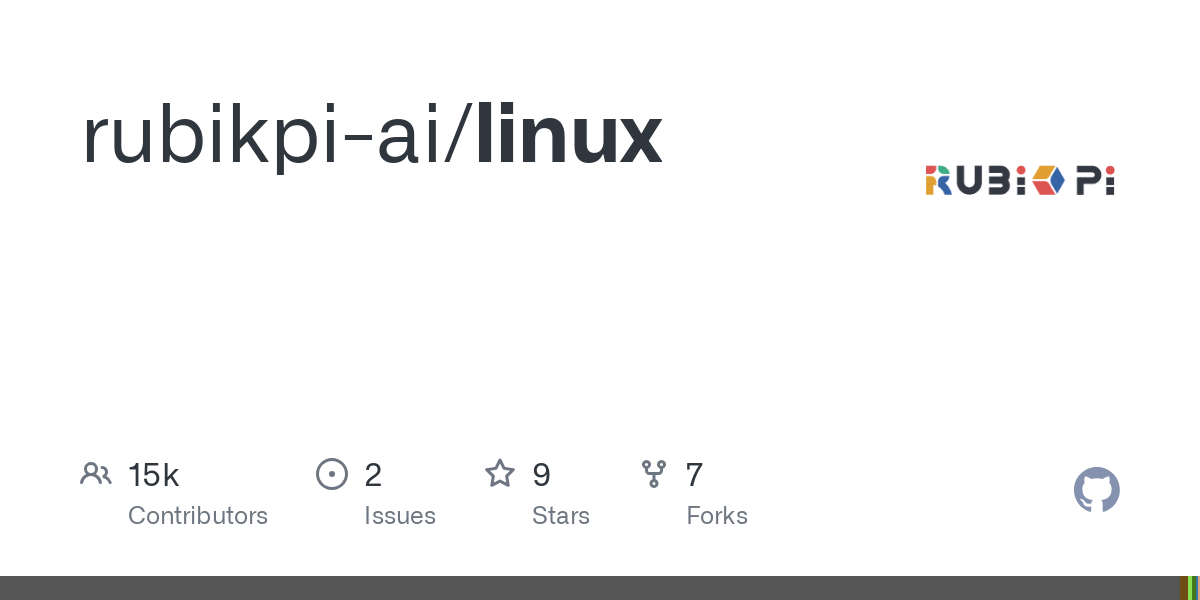Click the 15k contributors count
Screen dimensions: 1200x600
point(154,475)
